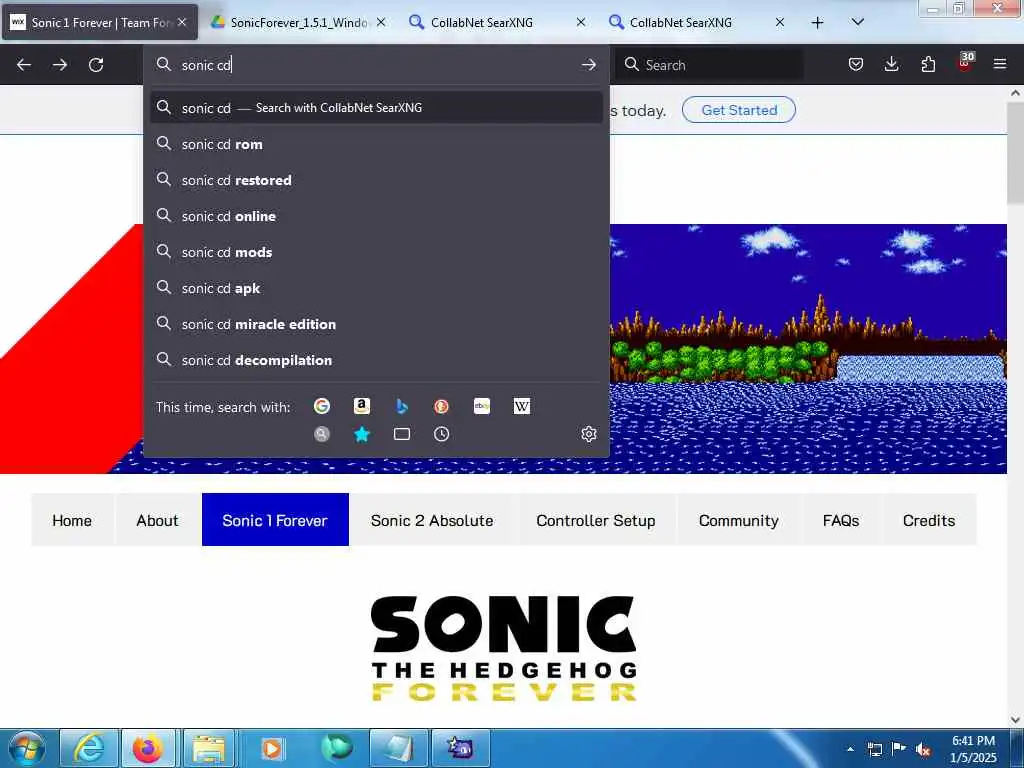This screenshot has height=768, width=1024.
Task: Close the second CollabNet SearXNG tab
Action: pos(780,22)
